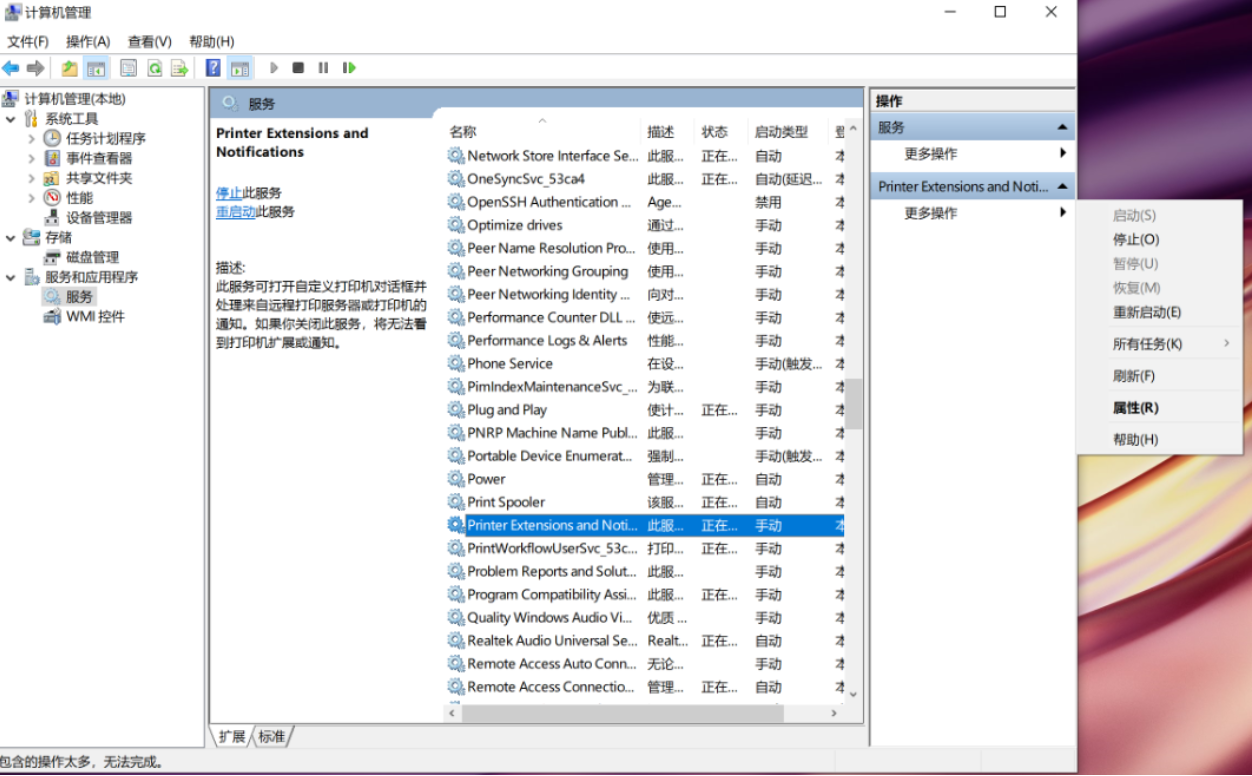Screen dimensions: 1252x776
Task: Expand the 任务计划程序 tree node
Action: coord(32,139)
